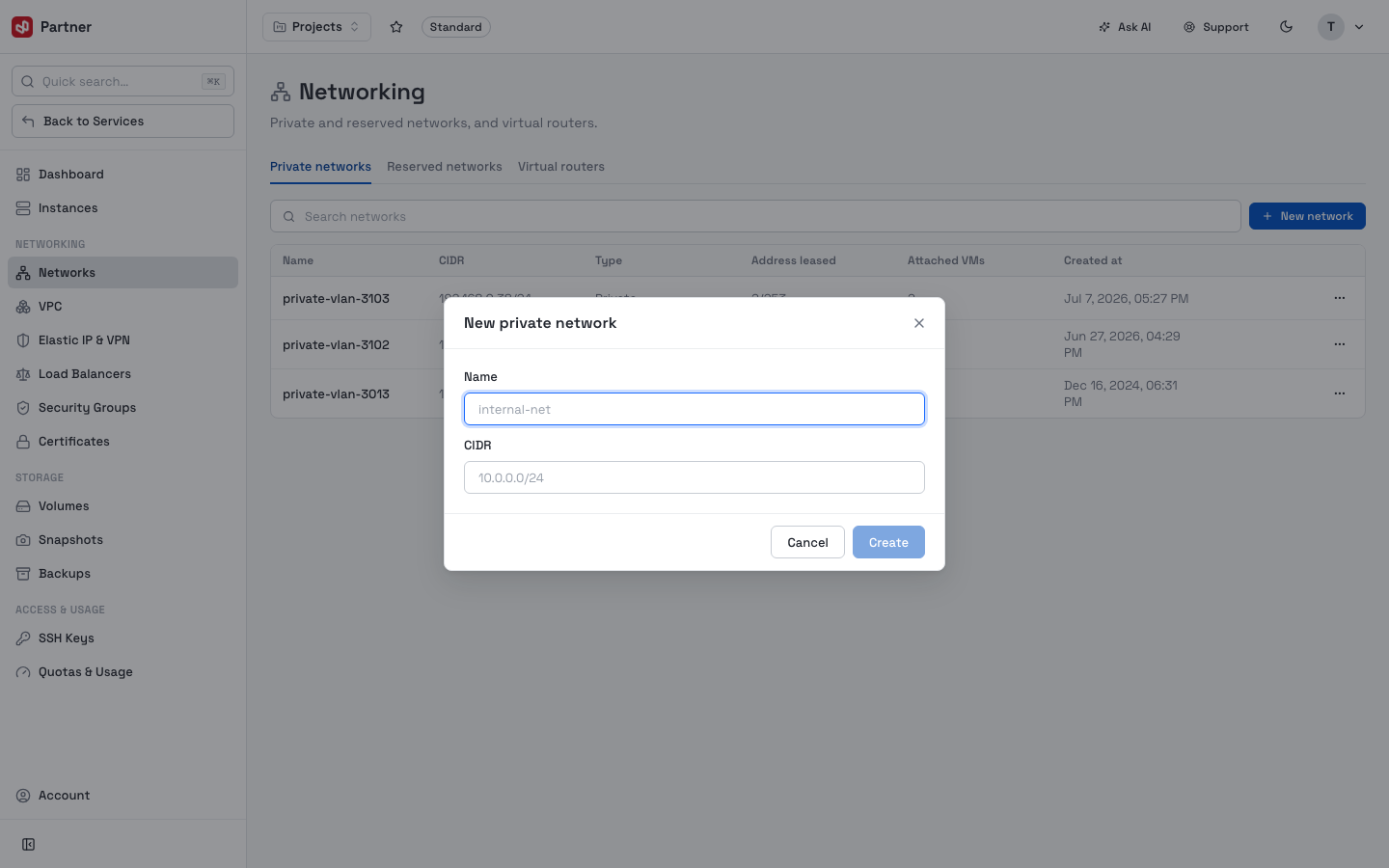The width and height of the screenshot is (1389, 868).
Task: Click the Security Groups shield icon
Action: [x=23, y=408]
